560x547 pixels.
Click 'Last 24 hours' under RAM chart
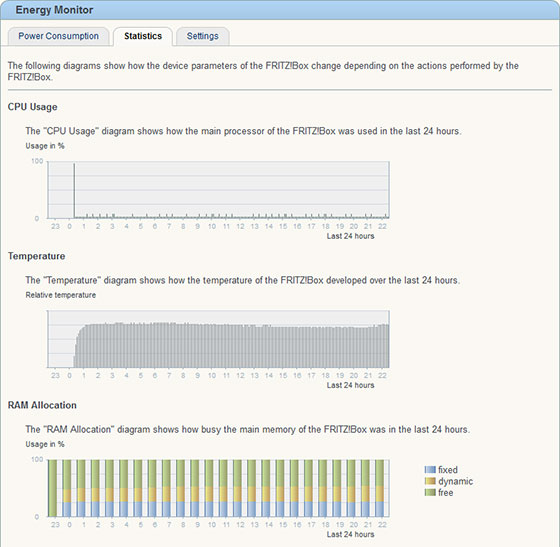pos(350,534)
